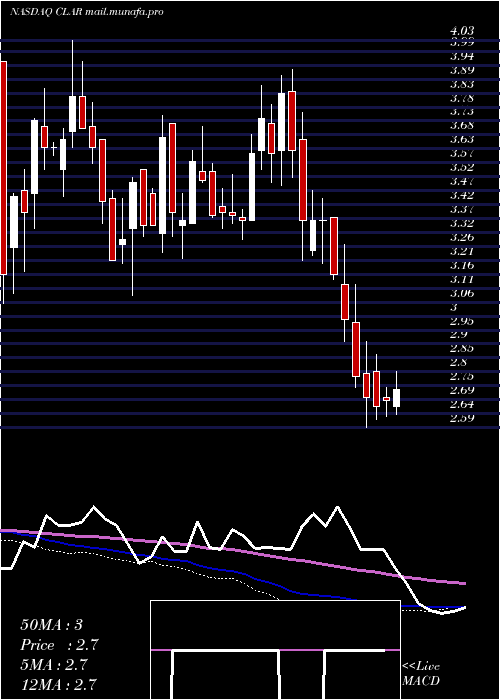The image size is (500, 700).
Task: Click the 3.52 price axis label
Action: click(462, 167)
